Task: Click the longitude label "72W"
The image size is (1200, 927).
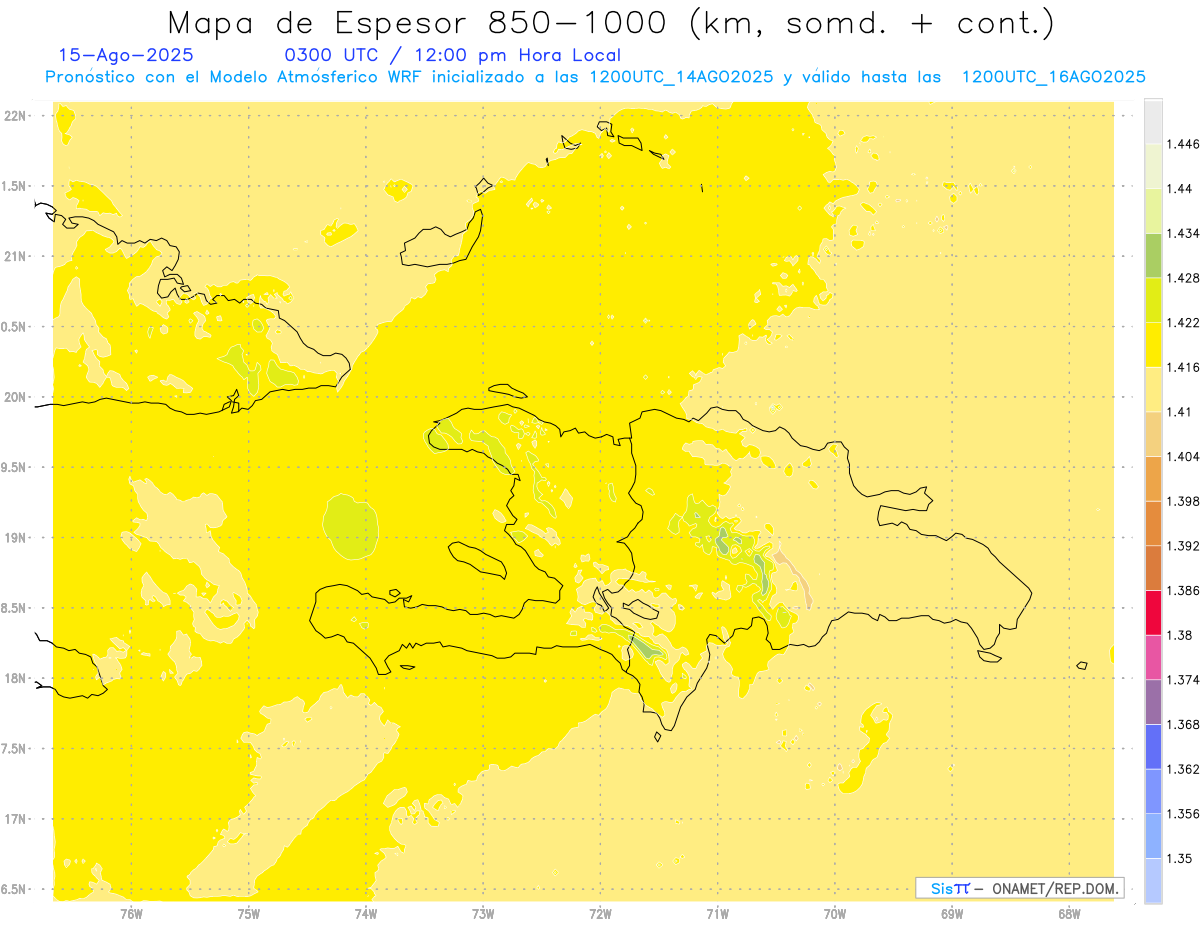Action: tap(600, 913)
